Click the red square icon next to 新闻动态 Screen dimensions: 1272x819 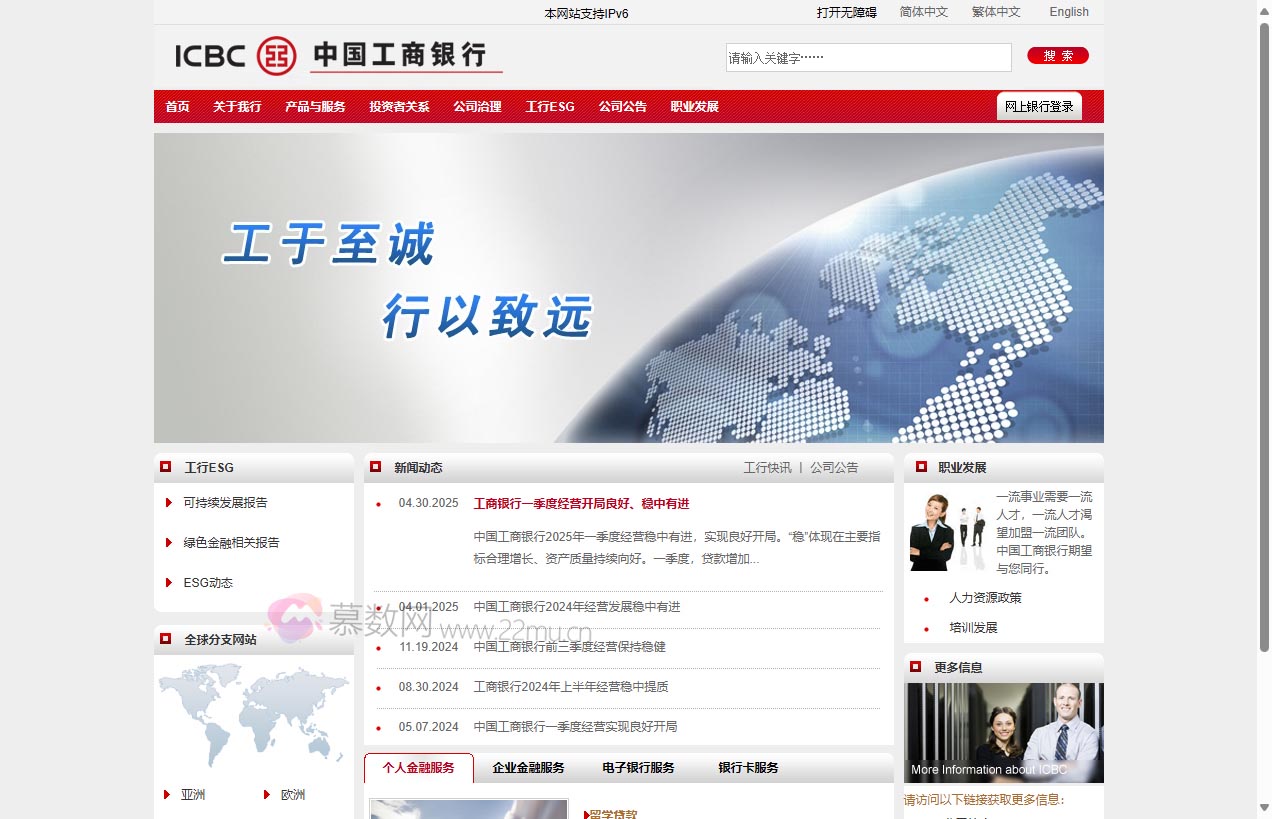pos(377,467)
